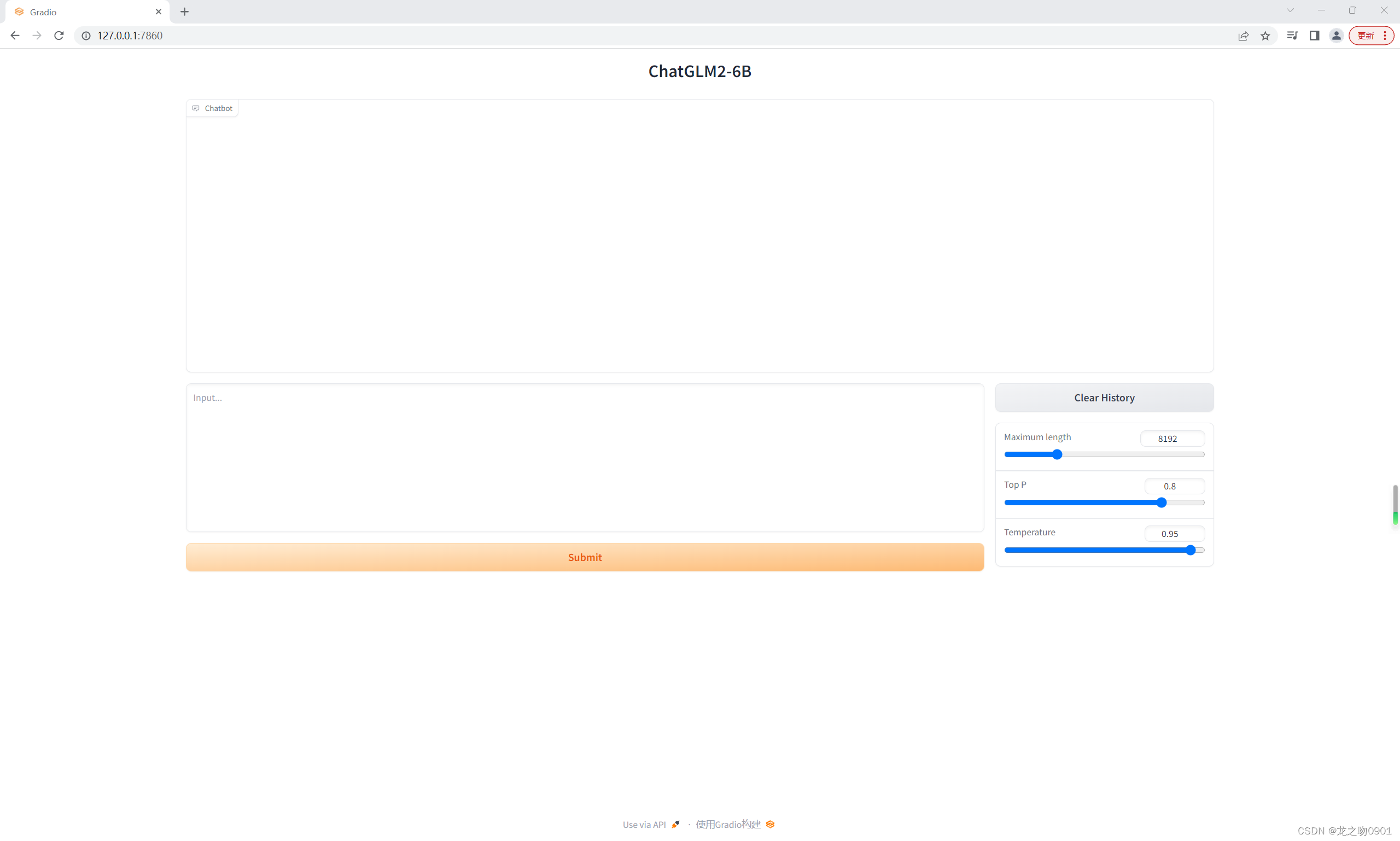This screenshot has width=1400, height=841.
Task: Open the media control icon
Action: pos(1292,36)
